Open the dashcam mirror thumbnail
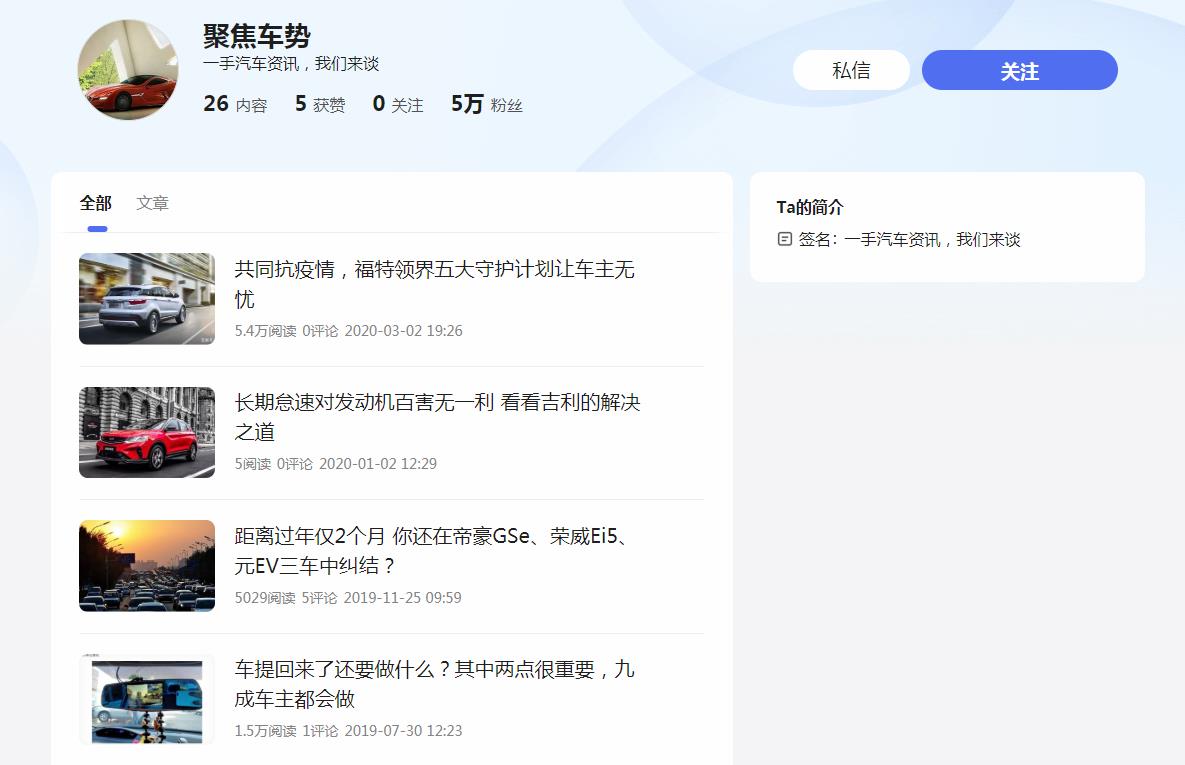The width and height of the screenshot is (1185, 765). coord(147,699)
